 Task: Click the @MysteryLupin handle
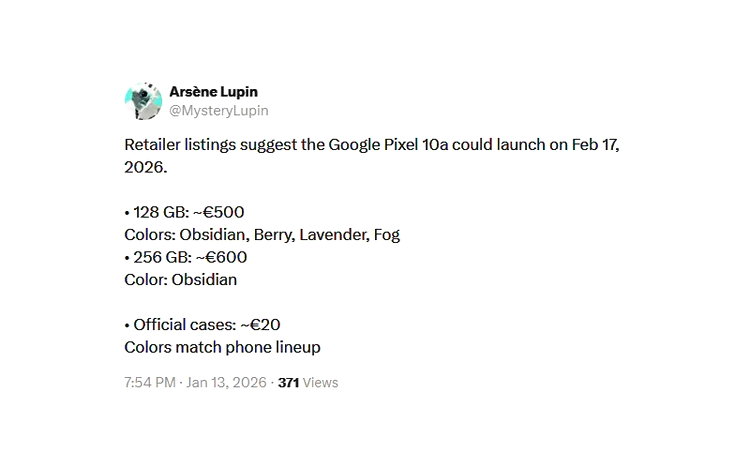(x=218, y=111)
